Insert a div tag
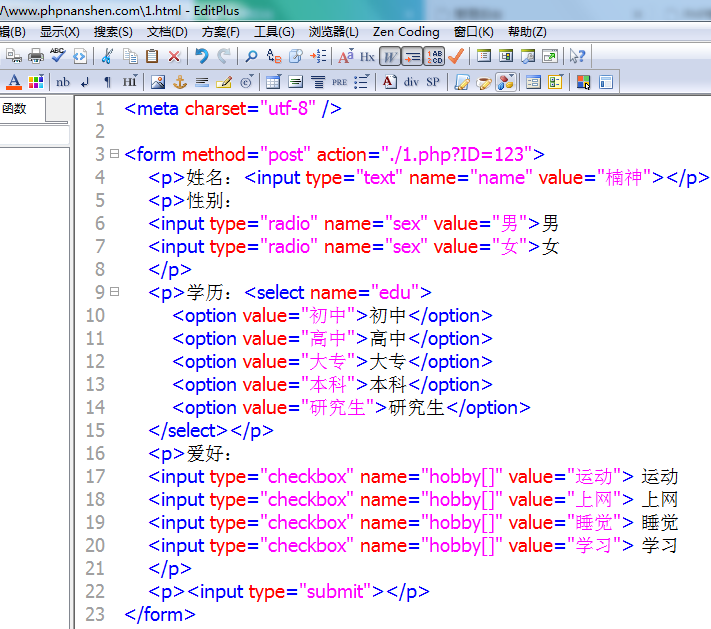The width and height of the screenshot is (711, 629). click(x=411, y=82)
